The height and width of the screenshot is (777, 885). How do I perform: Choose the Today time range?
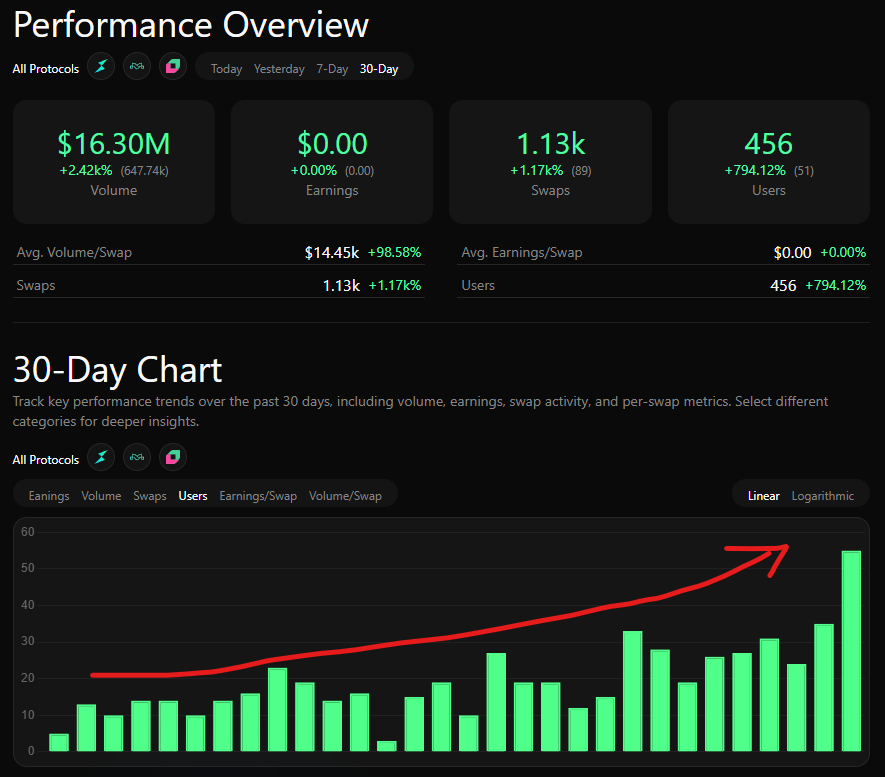226,69
